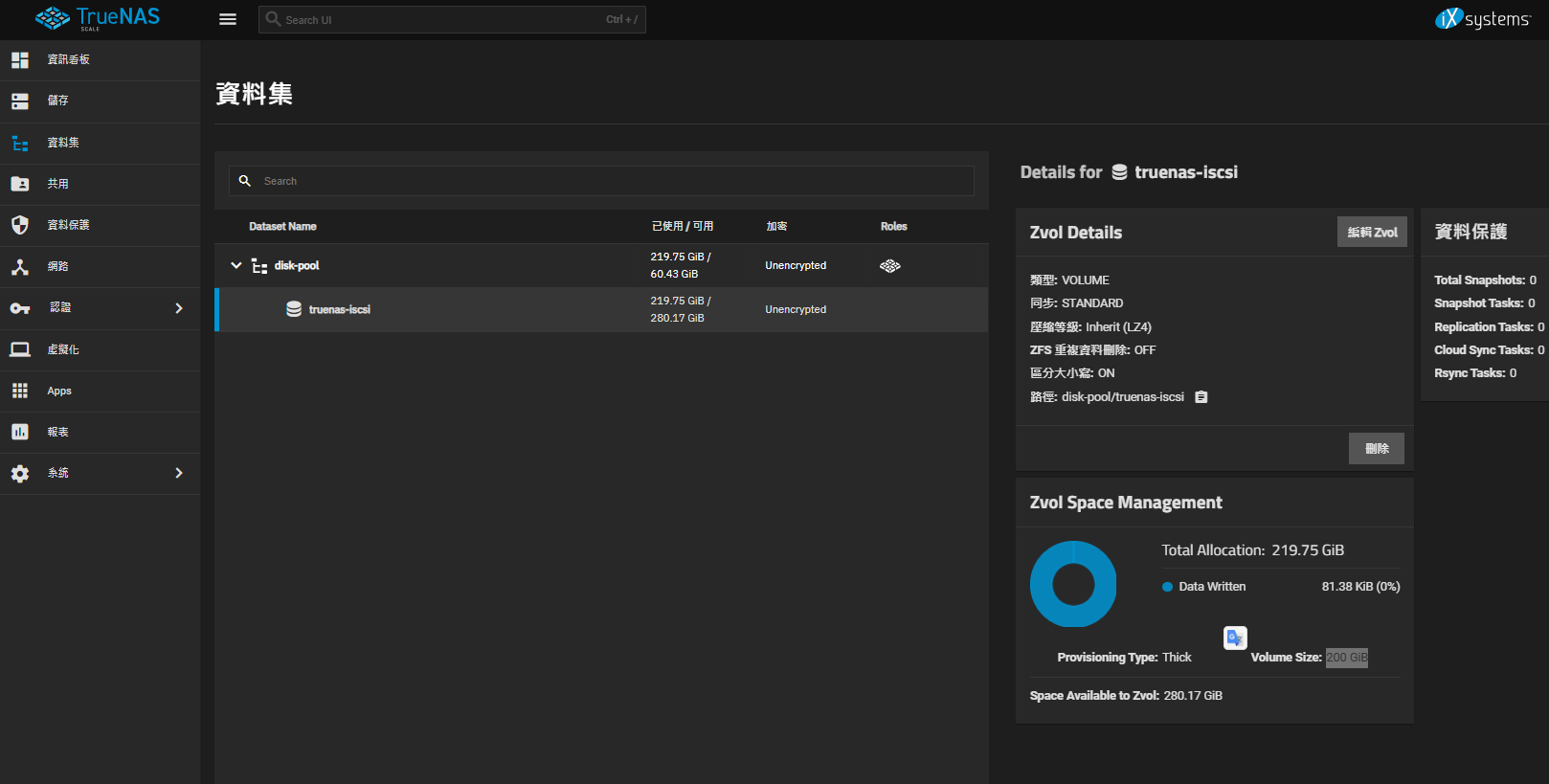Select the truenas-iscsi zvol row
The image size is (1549, 784).
340,310
